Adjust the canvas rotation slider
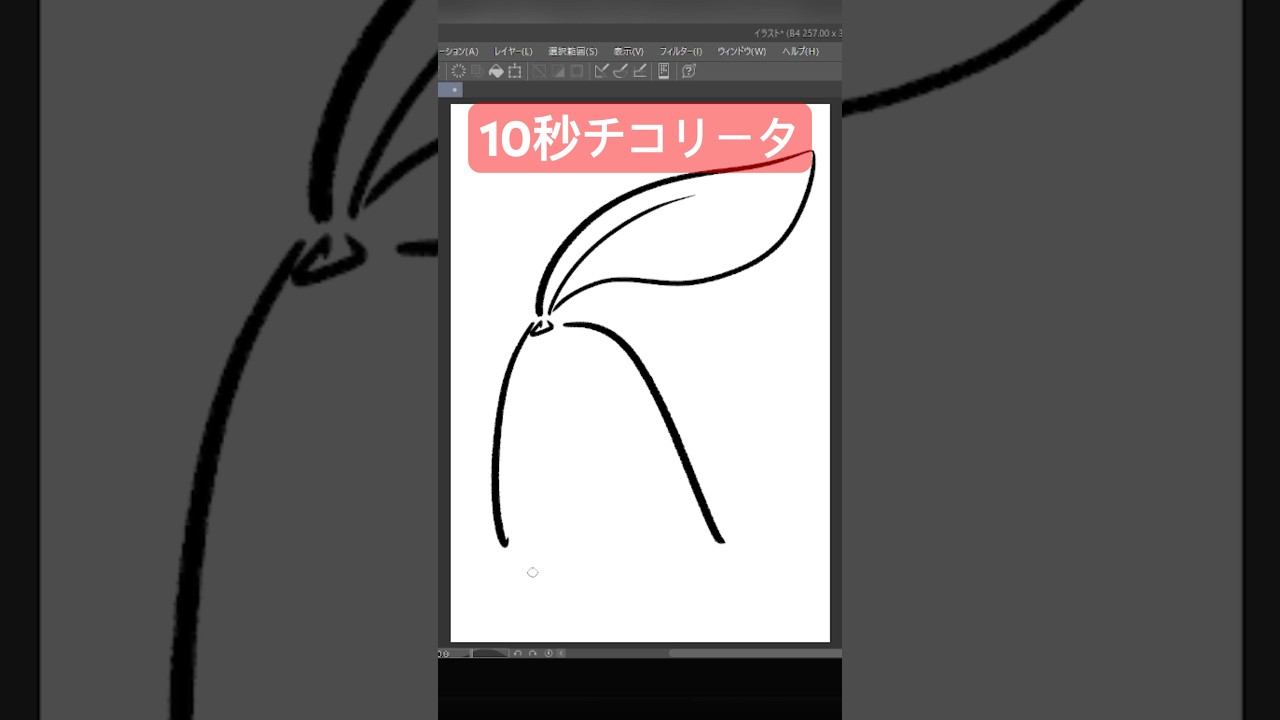The height and width of the screenshot is (720, 1280). coord(490,653)
